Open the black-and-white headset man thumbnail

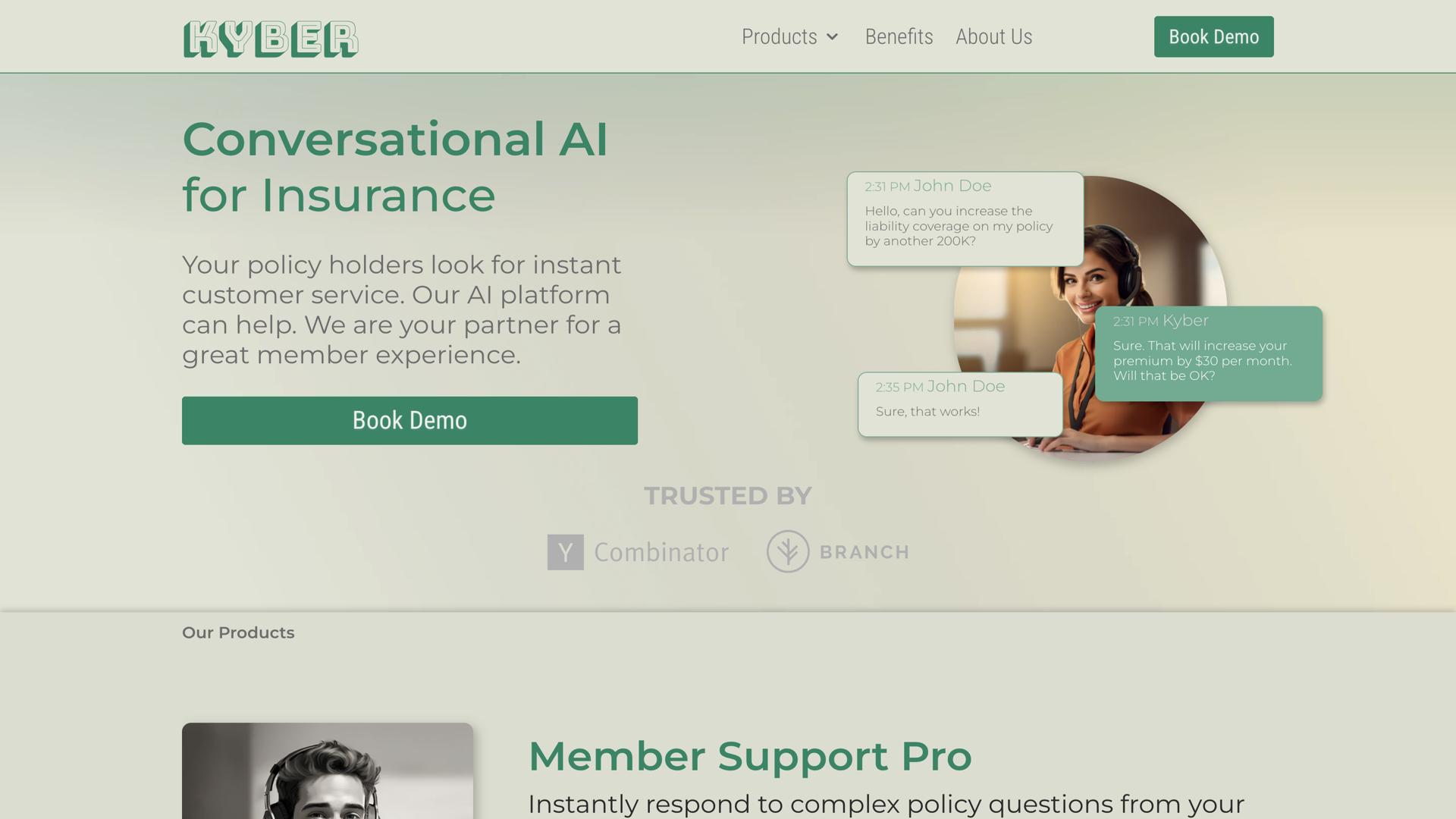[x=328, y=771]
